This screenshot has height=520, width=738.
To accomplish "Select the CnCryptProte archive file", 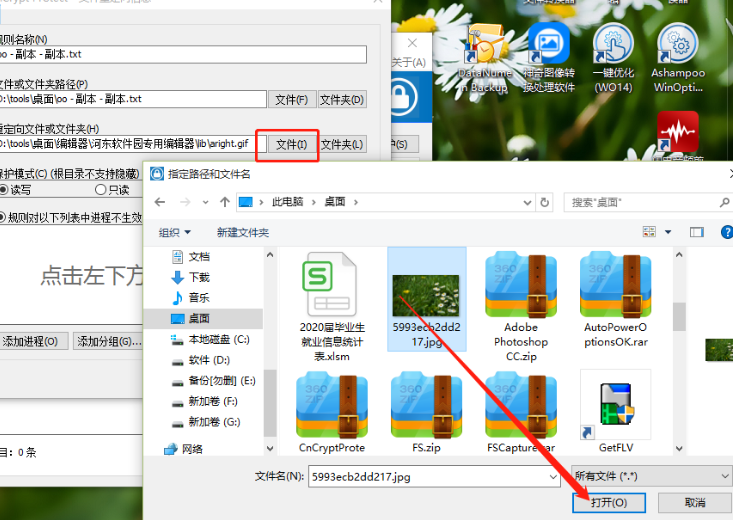I will [x=332, y=412].
